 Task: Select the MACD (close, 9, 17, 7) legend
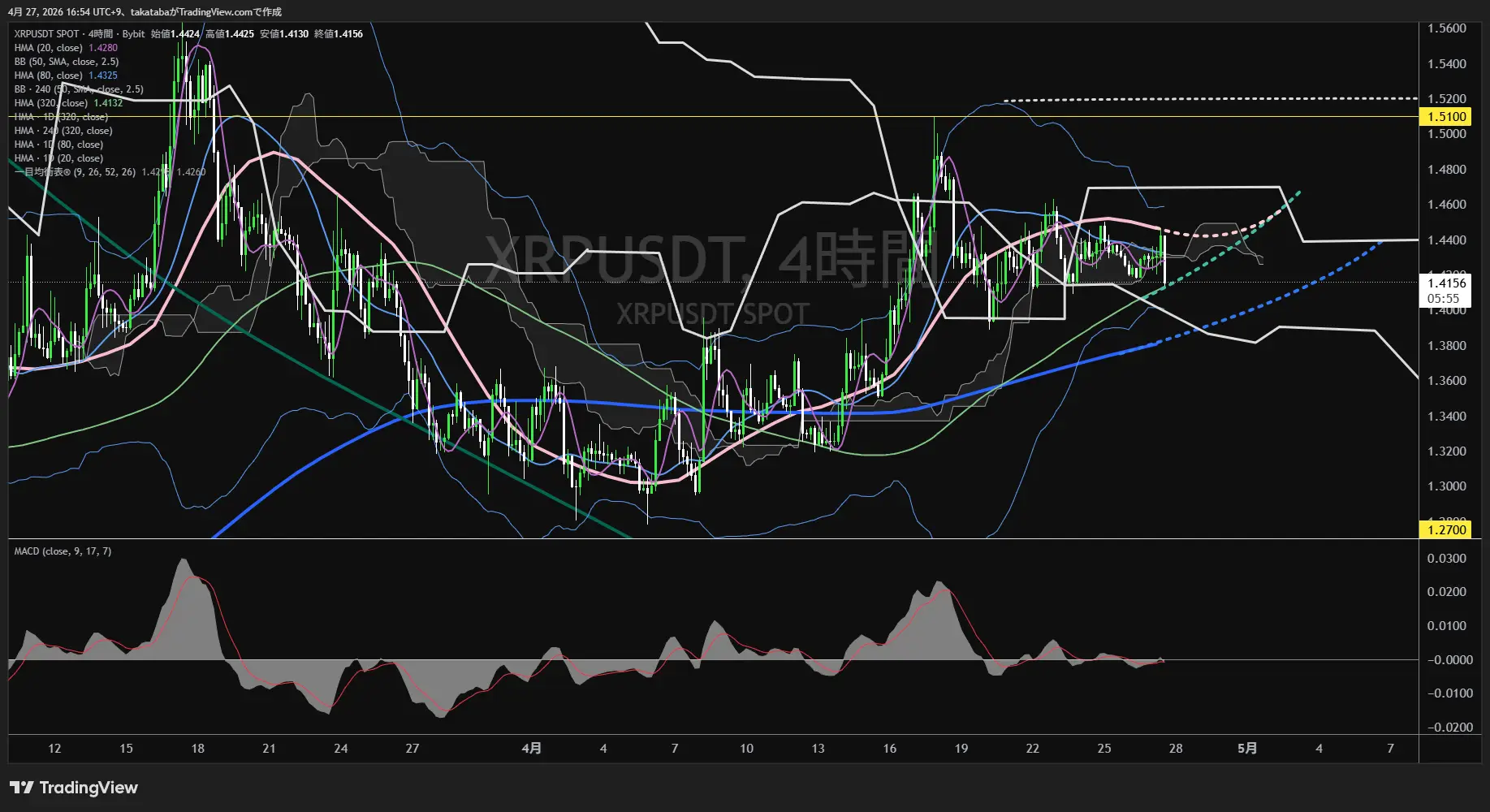pyautogui.click(x=63, y=551)
